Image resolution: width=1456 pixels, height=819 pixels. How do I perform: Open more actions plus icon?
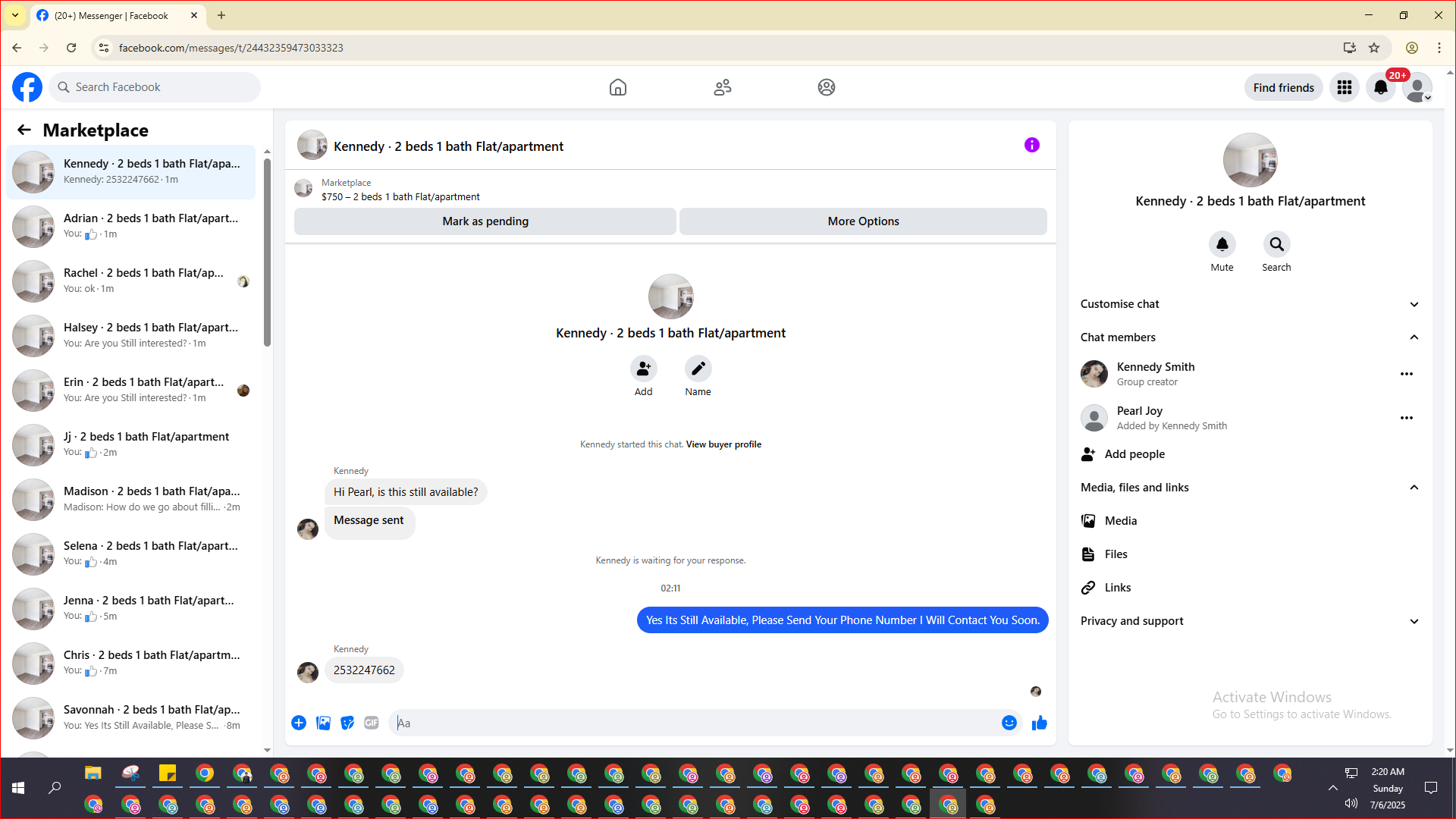coord(299,723)
